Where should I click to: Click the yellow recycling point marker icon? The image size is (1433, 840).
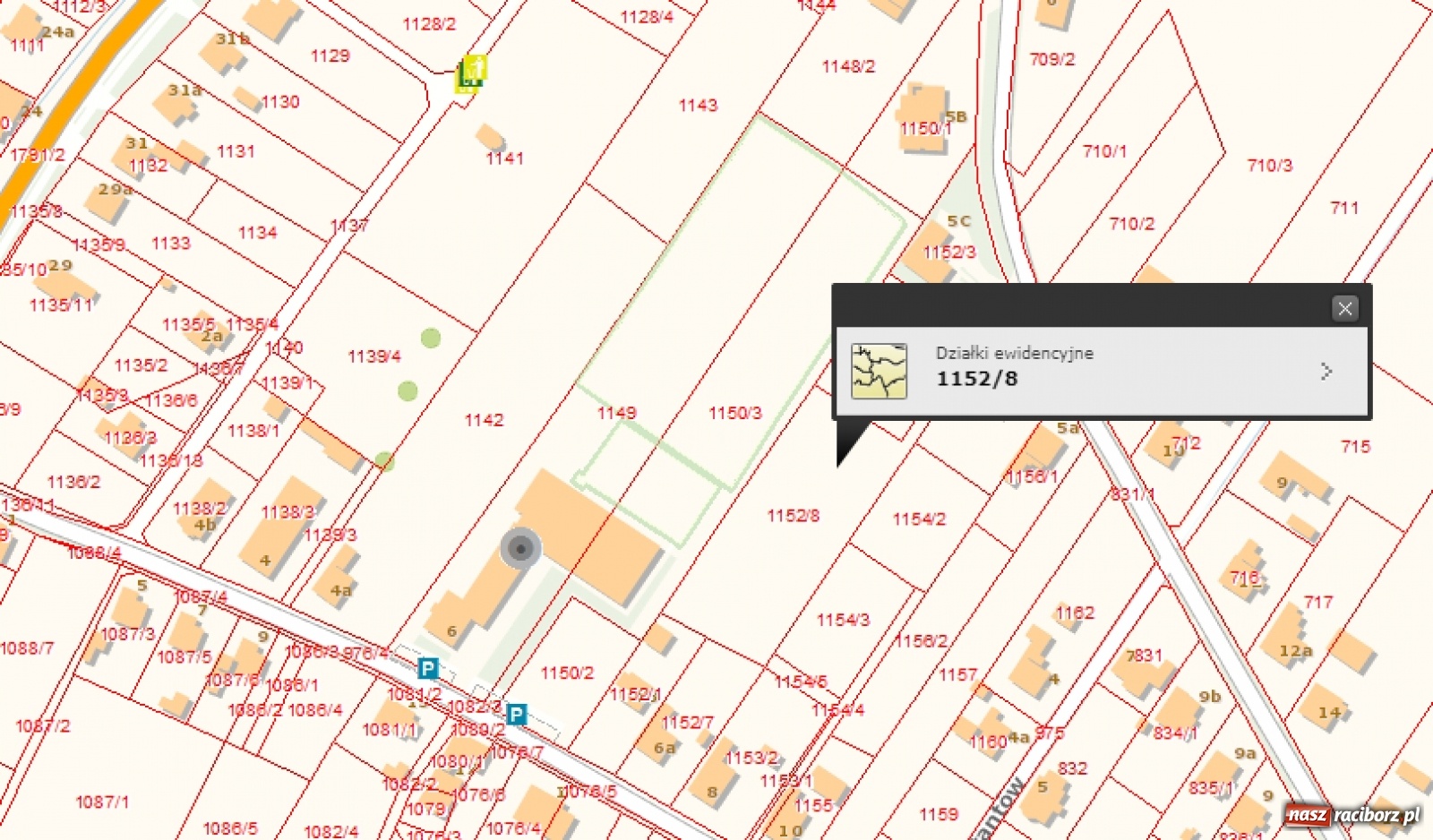(470, 73)
